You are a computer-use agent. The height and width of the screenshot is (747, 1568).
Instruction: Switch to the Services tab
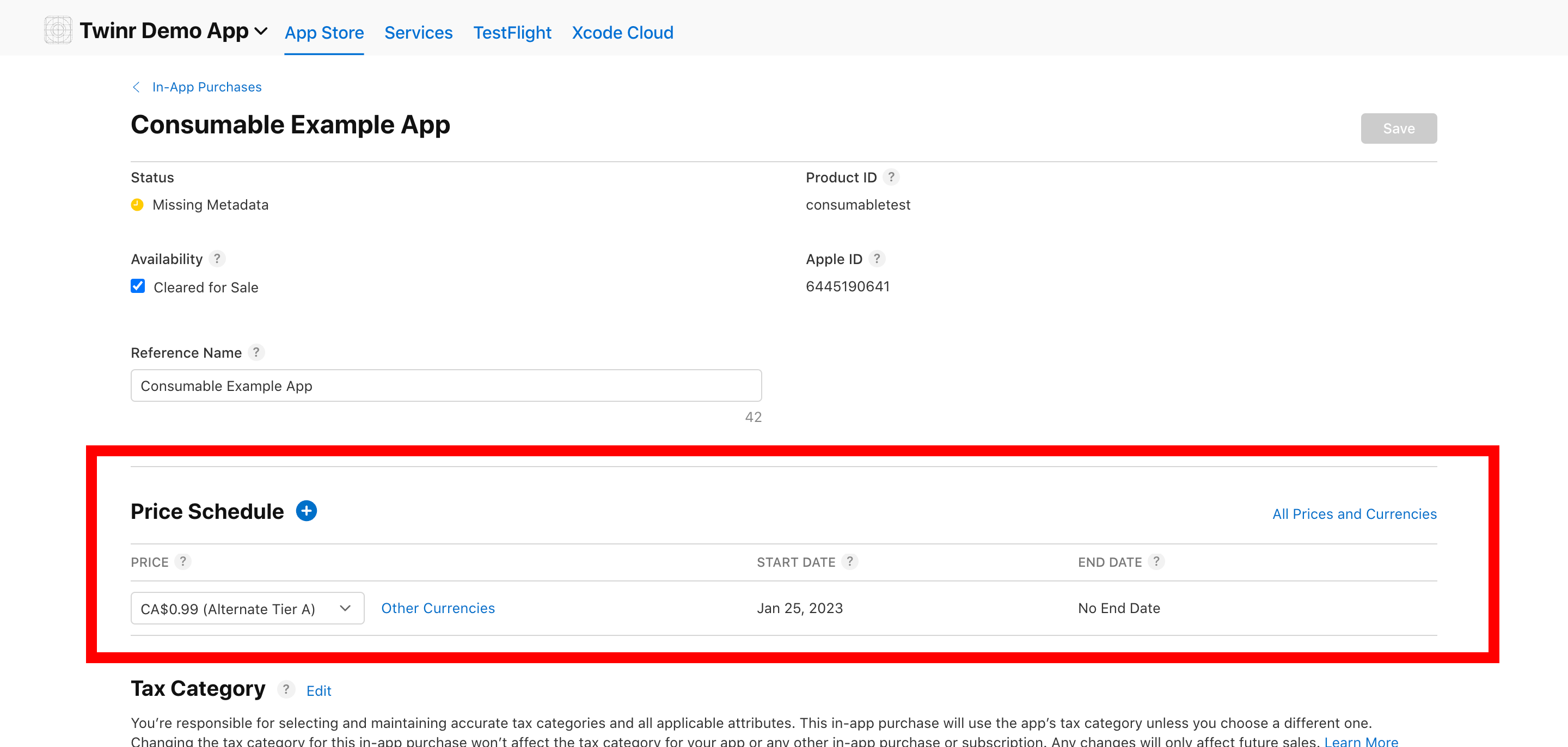click(418, 32)
